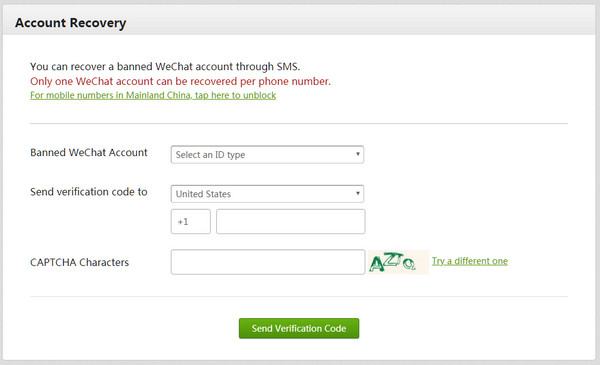Click the recover through SMS description text
The height and width of the screenshot is (365, 600).
point(165,67)
